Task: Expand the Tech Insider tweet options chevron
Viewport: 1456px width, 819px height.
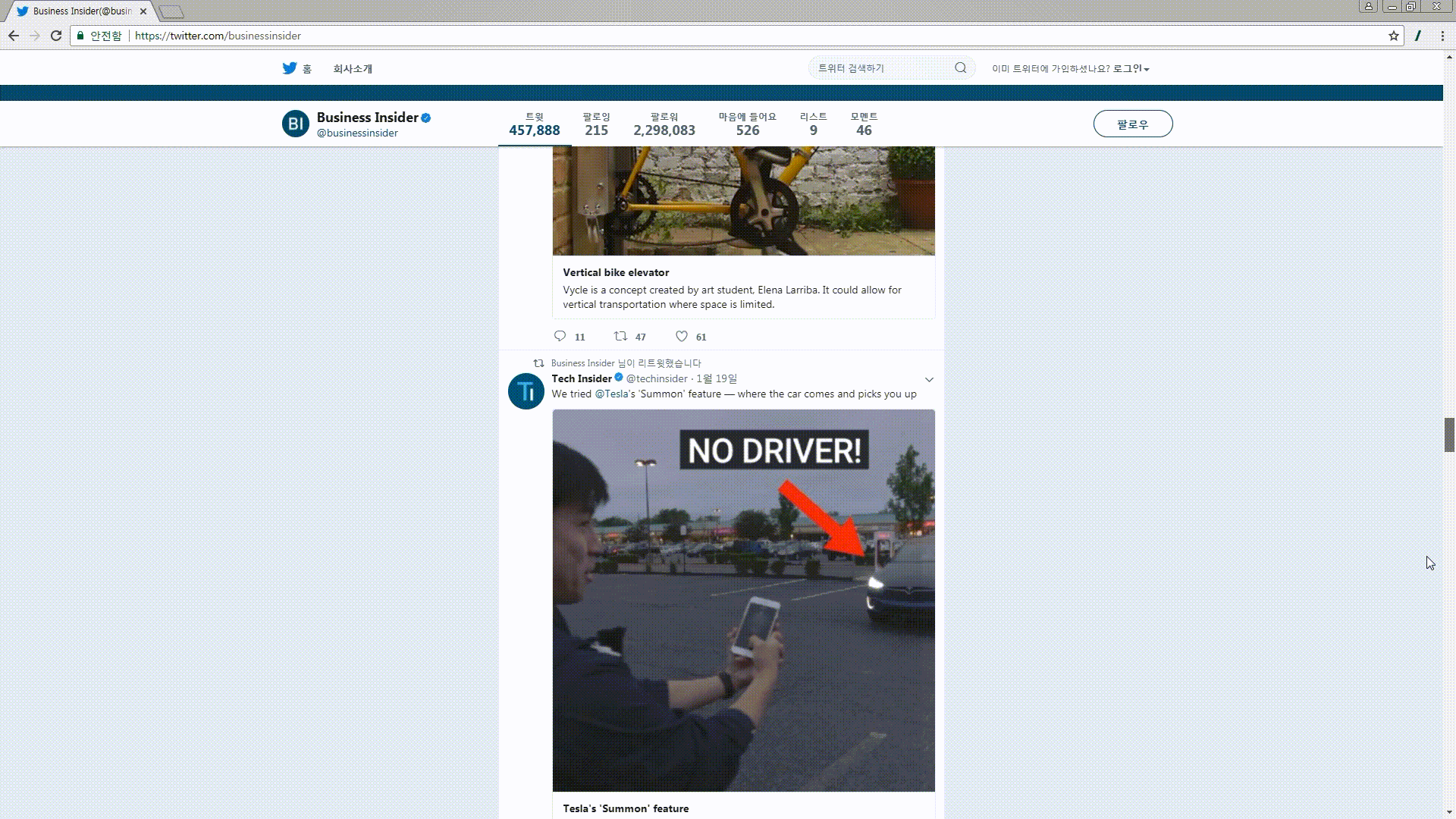Action: (929, 379)
